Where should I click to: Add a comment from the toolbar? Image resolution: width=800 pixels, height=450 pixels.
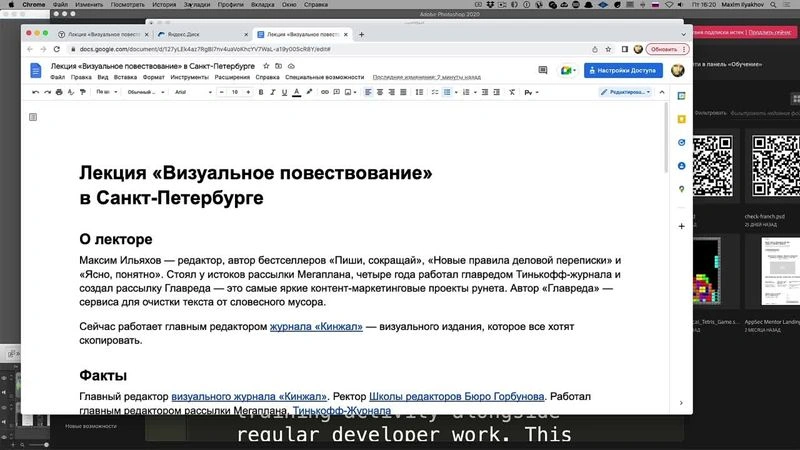(337, 92)
